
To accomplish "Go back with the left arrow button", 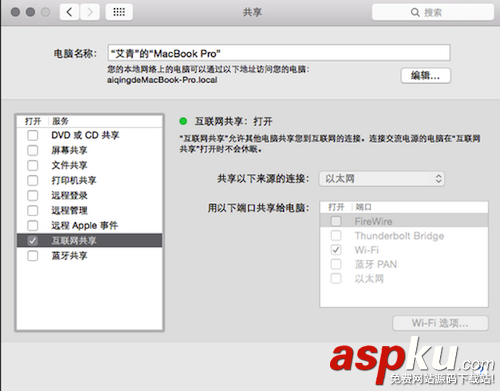I will [69, 12].
